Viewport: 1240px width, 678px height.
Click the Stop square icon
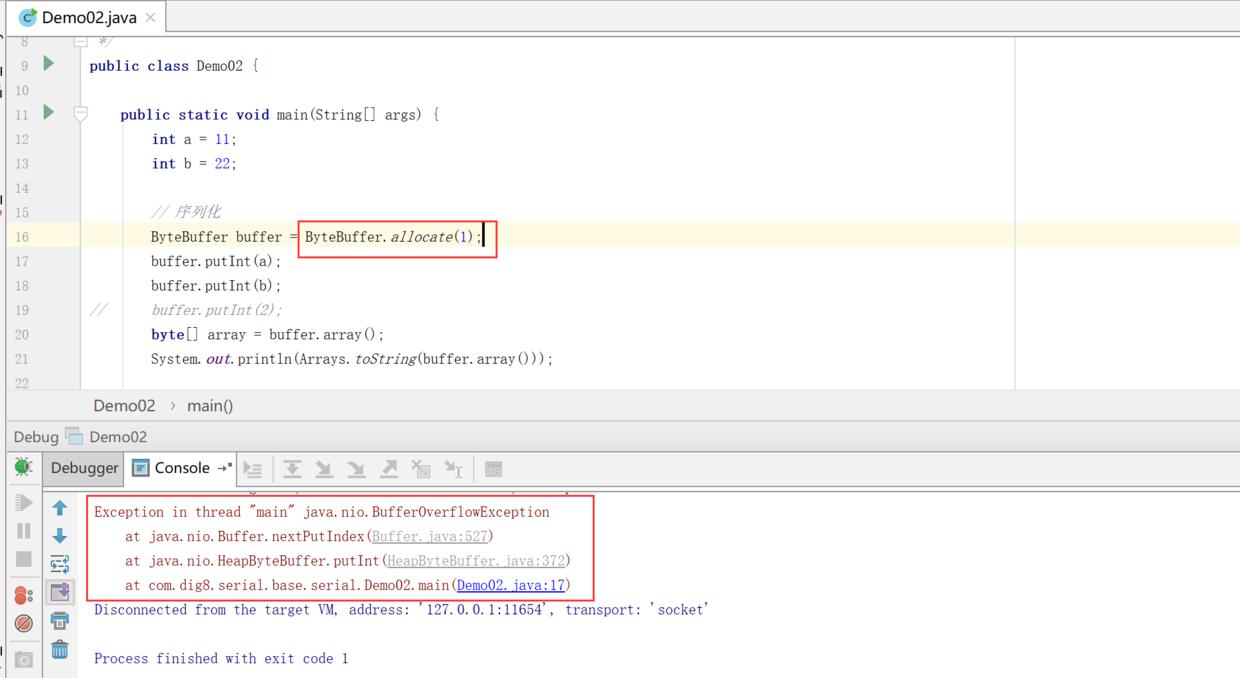23,560
